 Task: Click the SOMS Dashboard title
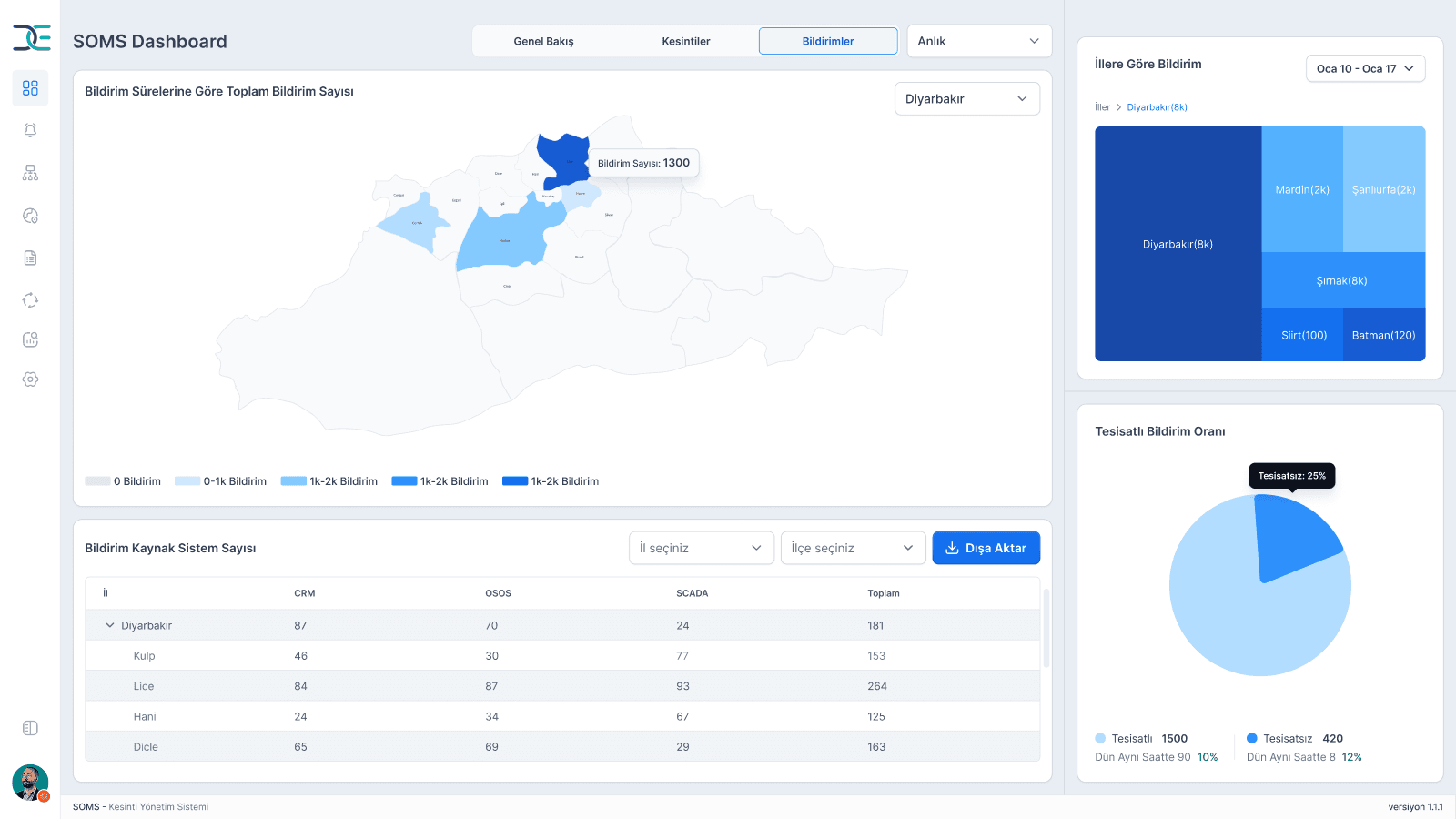tap(150, 41)
